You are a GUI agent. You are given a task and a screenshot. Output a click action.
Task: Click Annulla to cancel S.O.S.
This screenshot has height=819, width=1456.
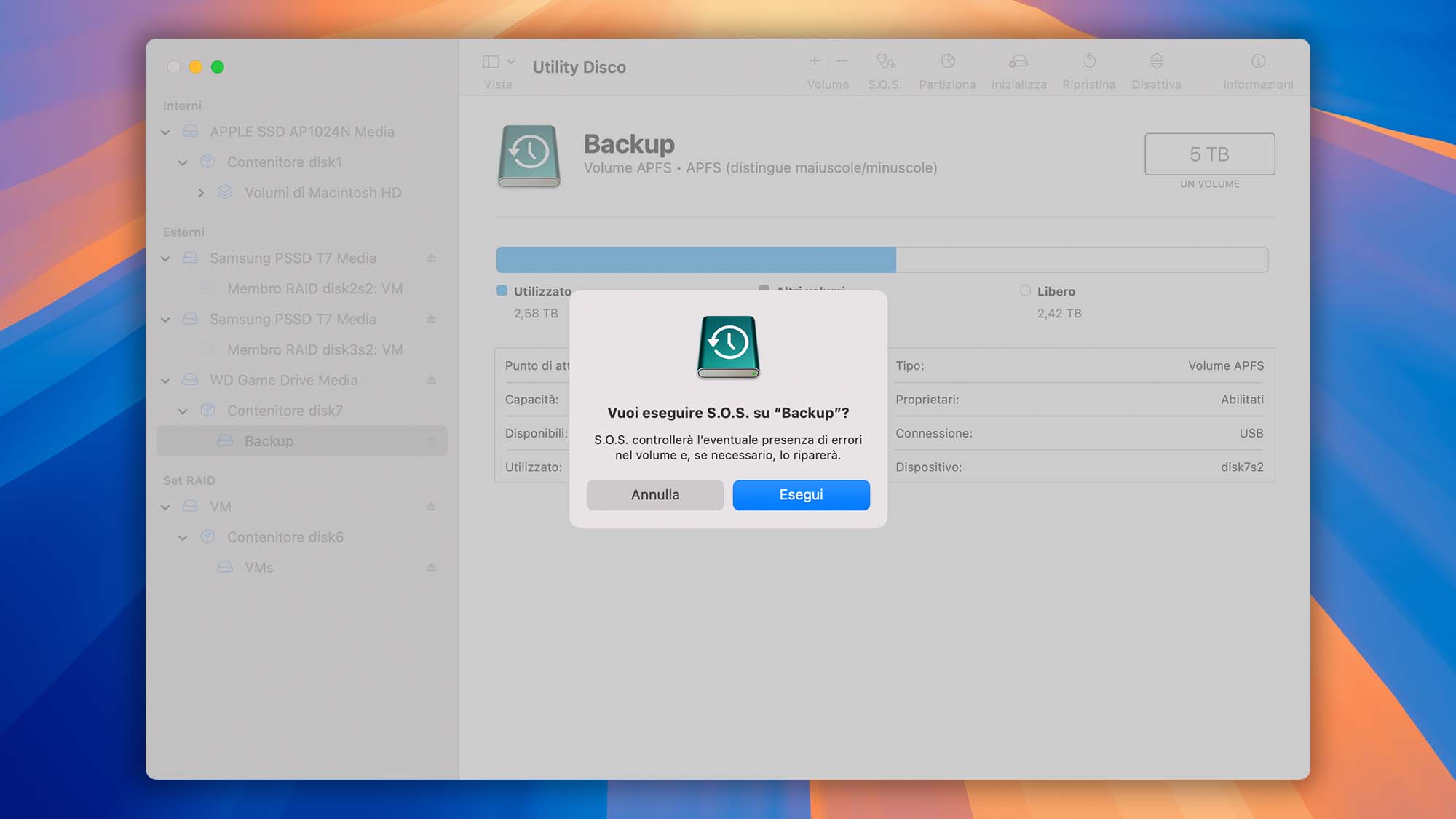pyautogui.click(x=655, y=495)
